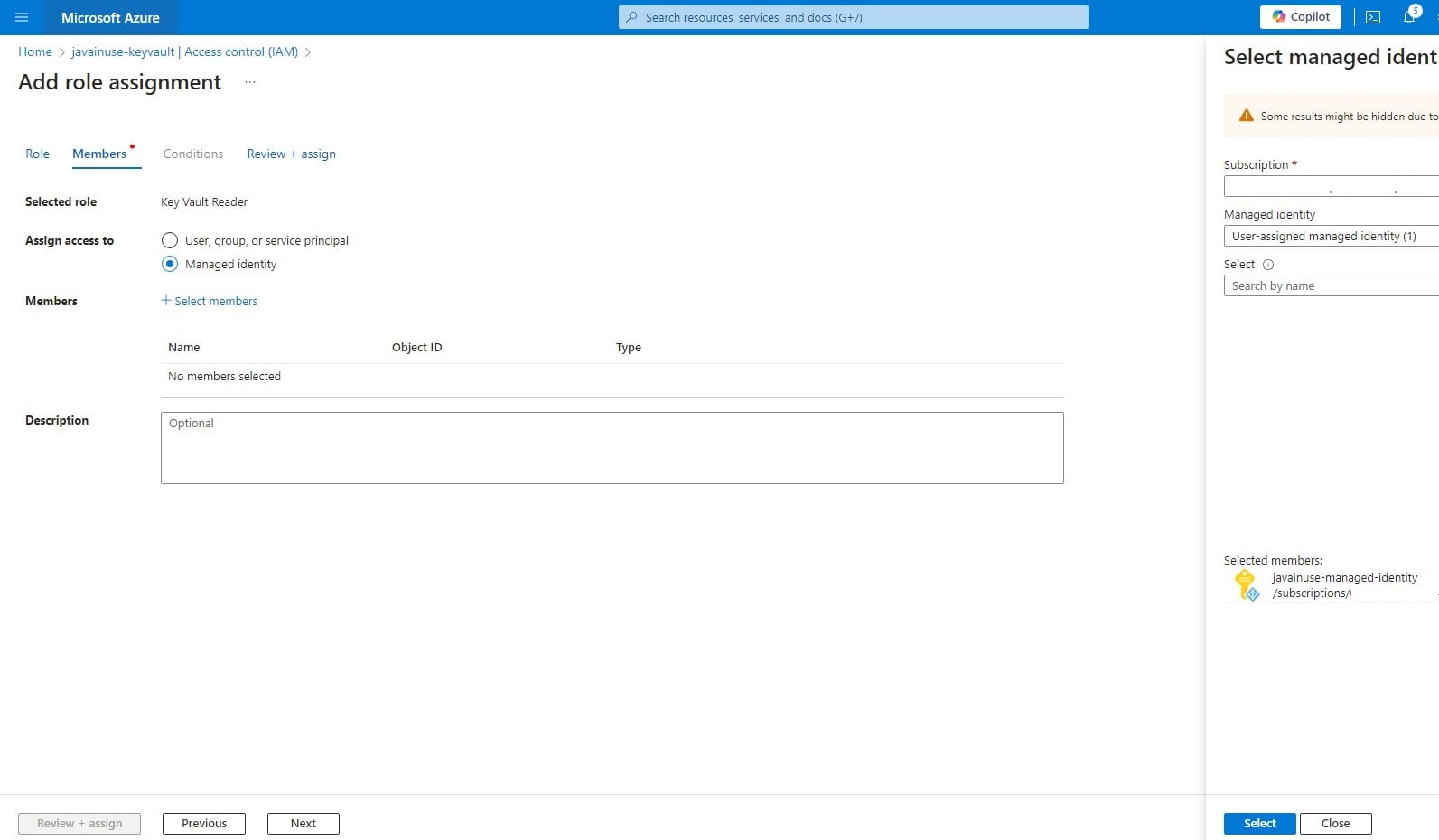Open the ellipsis menu beside Add role assignment
1439x840 pixels.
(x=250, y=82)
